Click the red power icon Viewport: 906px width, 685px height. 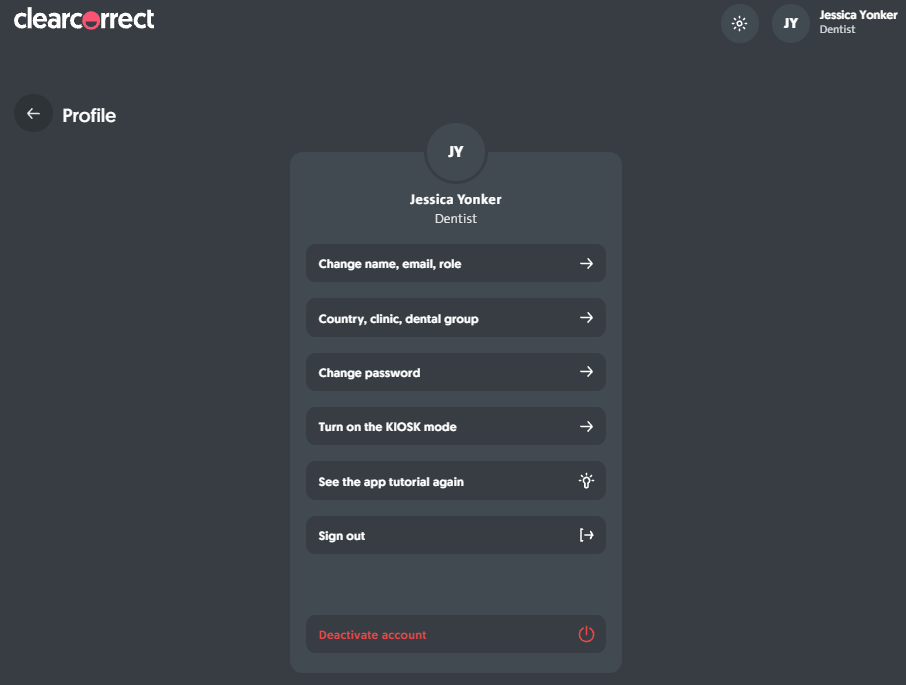point(586,634)
